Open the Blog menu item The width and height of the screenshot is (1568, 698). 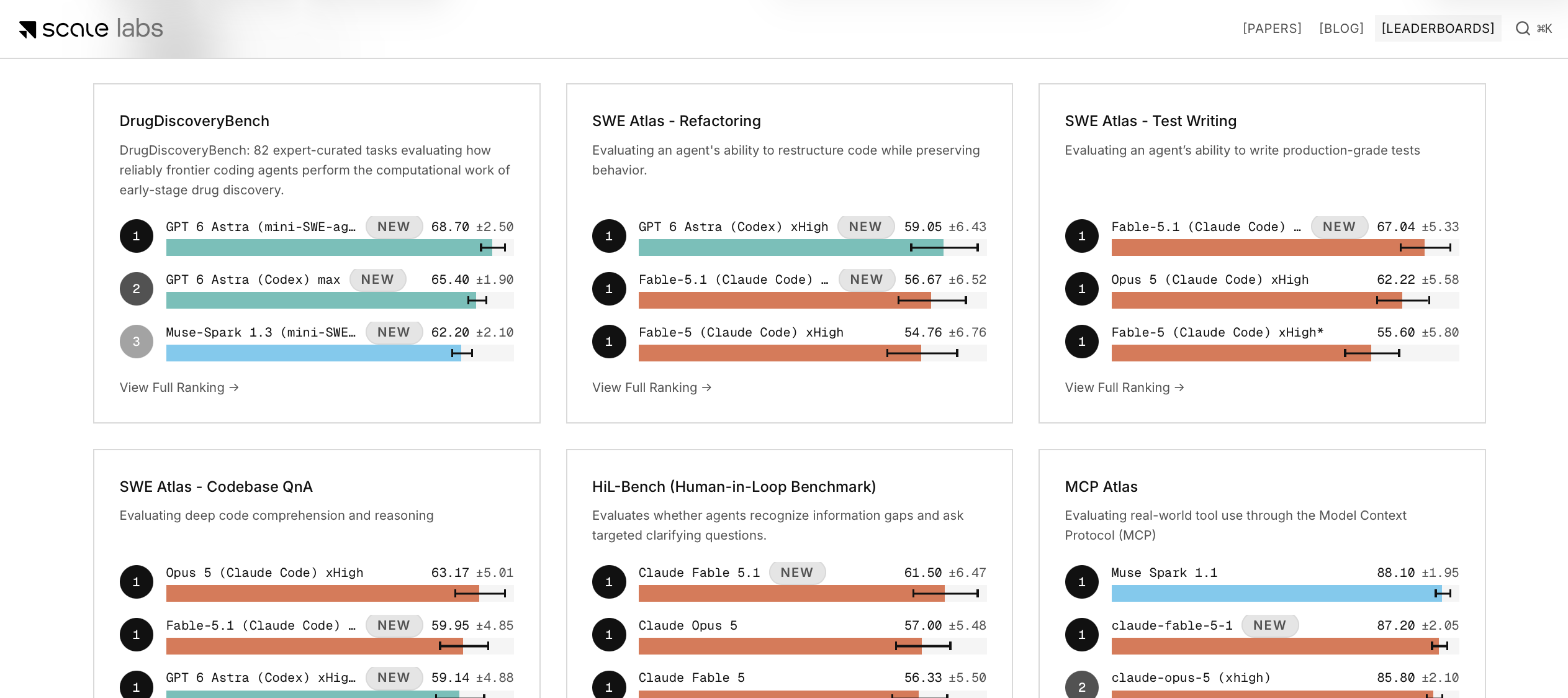[x=1341, y=29]
